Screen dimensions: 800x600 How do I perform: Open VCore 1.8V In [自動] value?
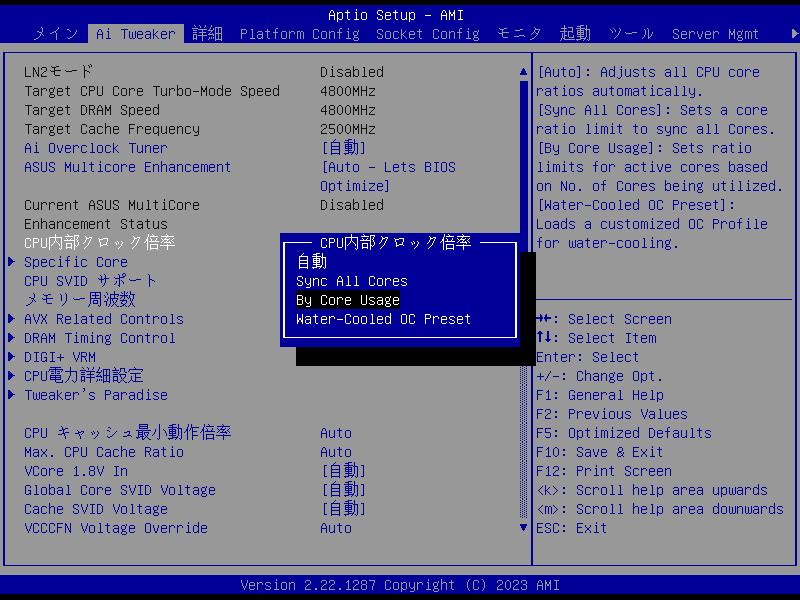pos(343,471)
